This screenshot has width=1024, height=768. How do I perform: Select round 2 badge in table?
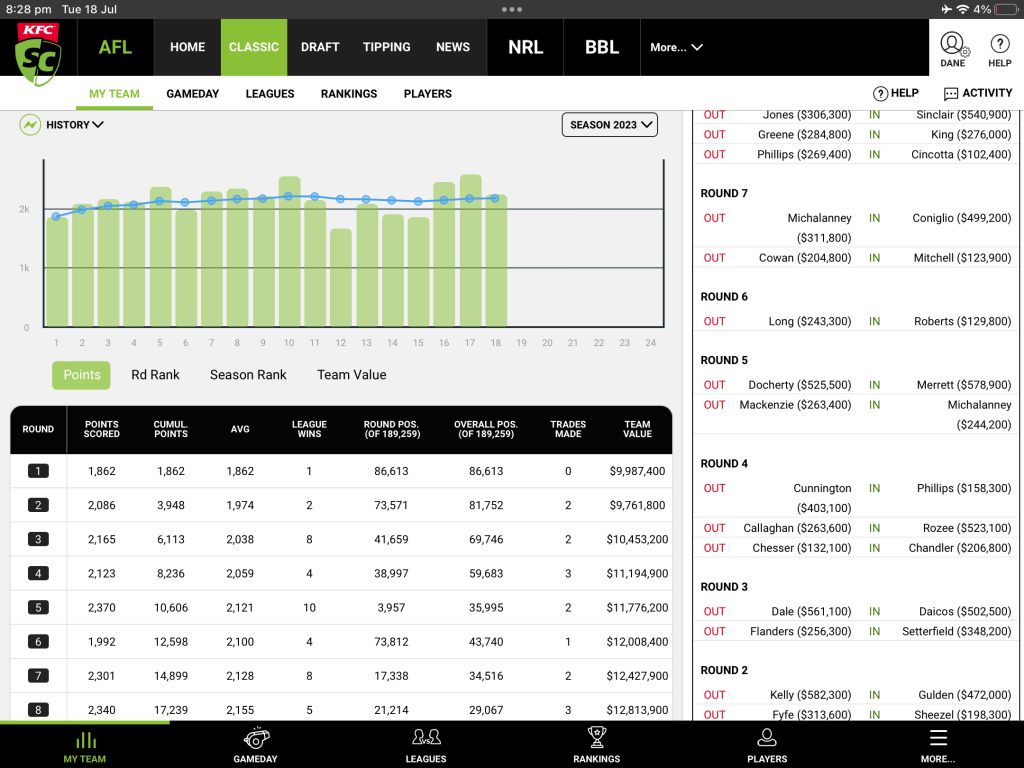click(x=38, y=505)
